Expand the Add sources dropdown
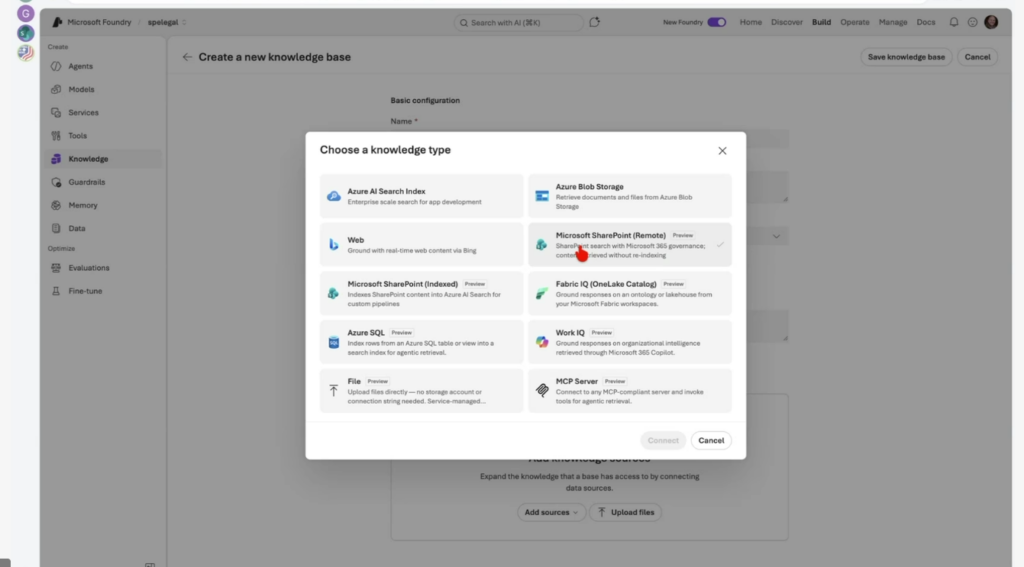Image resolution: width=1024 pixels, height=567 pixels. point(551,512)
